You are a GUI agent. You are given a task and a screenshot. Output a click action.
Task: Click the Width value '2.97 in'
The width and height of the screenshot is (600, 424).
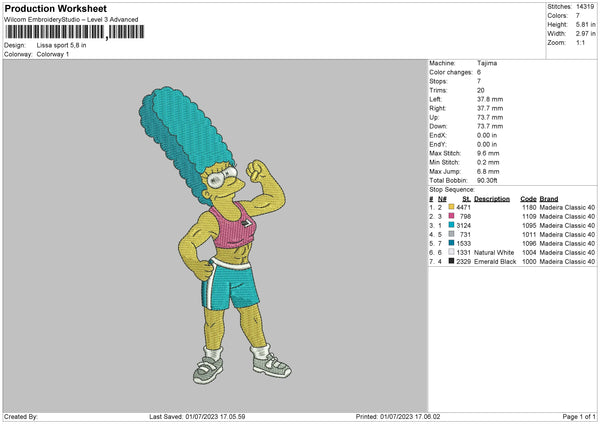pos(585,34)
